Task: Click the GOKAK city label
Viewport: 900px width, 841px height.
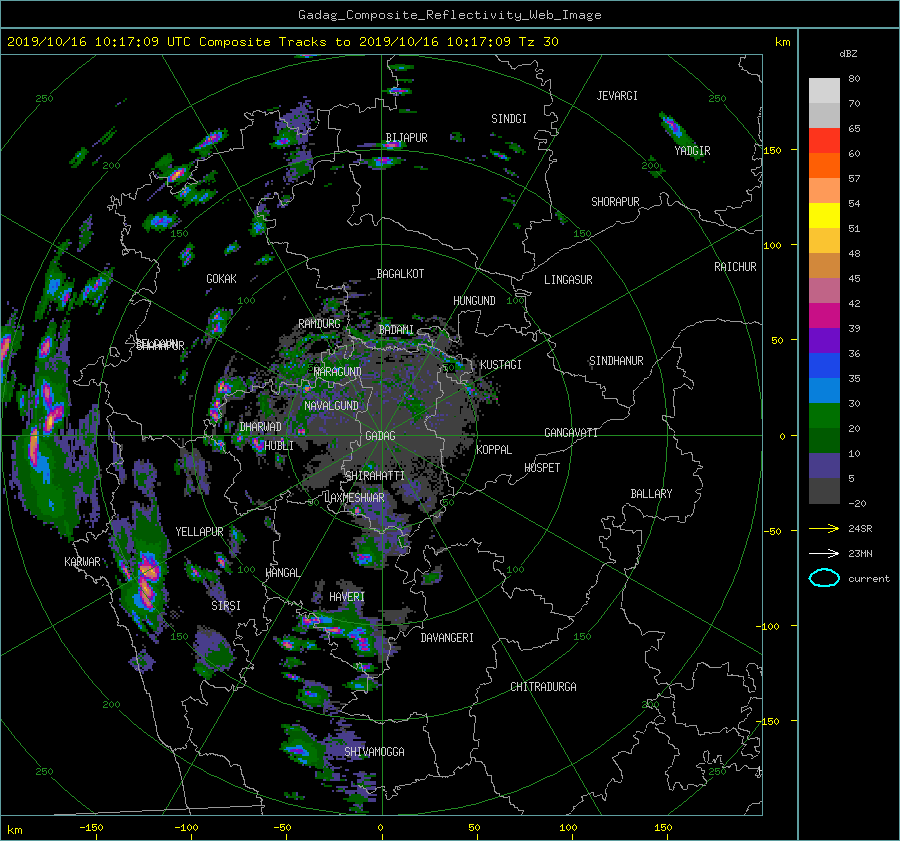Action: [x=221, y=279]
